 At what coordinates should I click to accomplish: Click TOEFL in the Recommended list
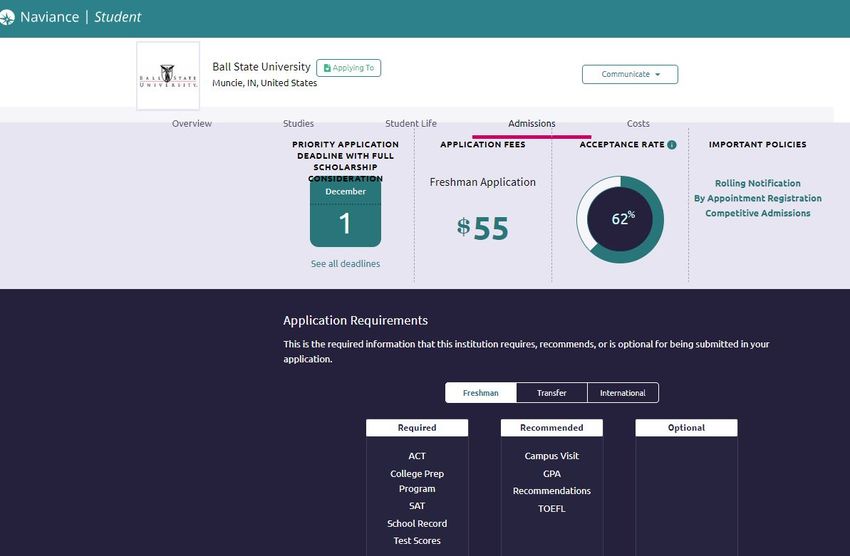[x=552, y=509]
